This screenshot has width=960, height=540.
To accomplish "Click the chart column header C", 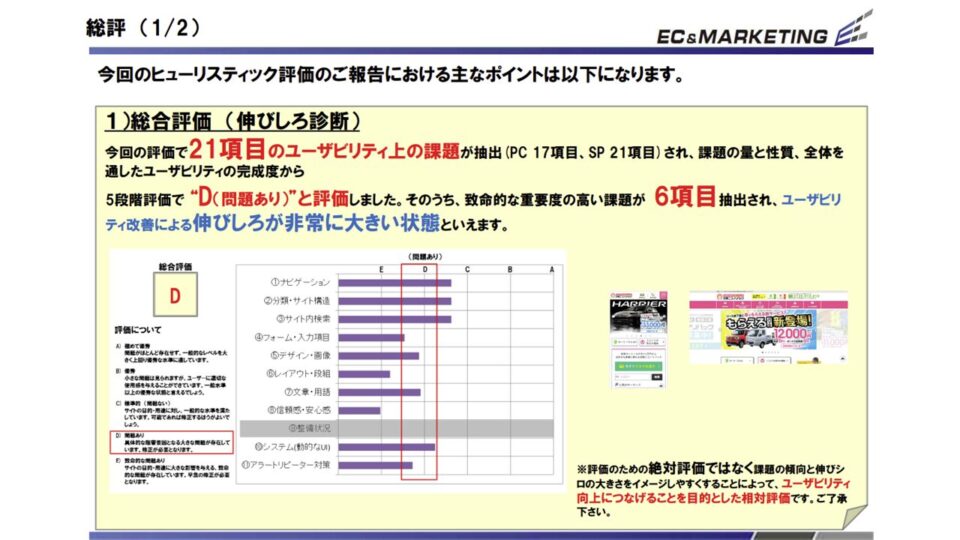I will tap(467, 269).
